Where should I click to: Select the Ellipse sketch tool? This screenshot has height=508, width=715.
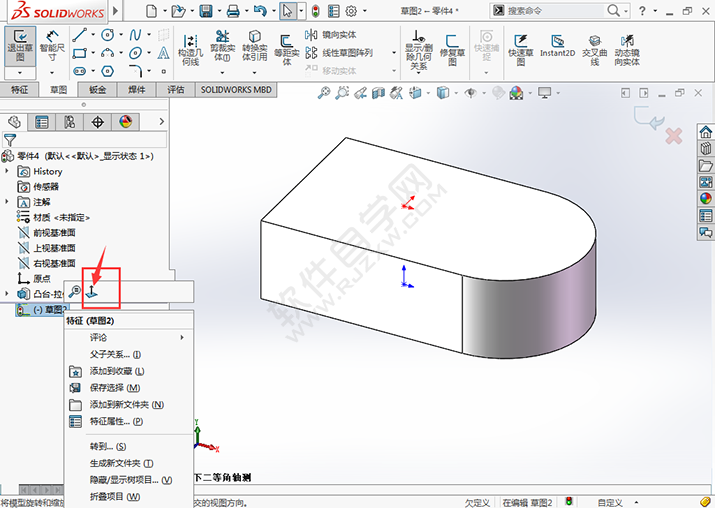(x=135, y=53)
